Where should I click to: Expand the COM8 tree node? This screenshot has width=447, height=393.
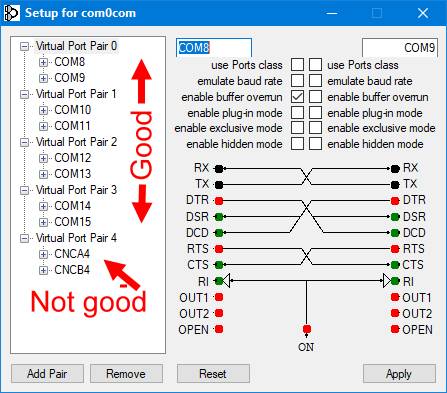point(43,62)
